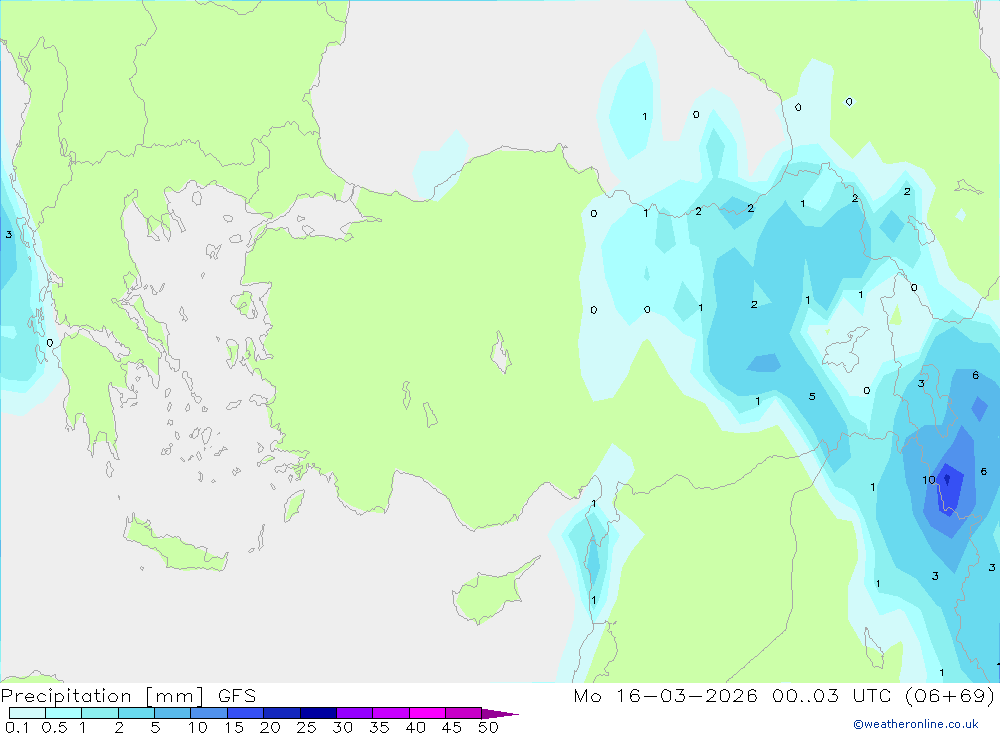The height and width of the screenshot is (733, 1000).
Task: Pick the legend swatch between 2 and 5
Action: pyautogui.click(x=136, y=713)
